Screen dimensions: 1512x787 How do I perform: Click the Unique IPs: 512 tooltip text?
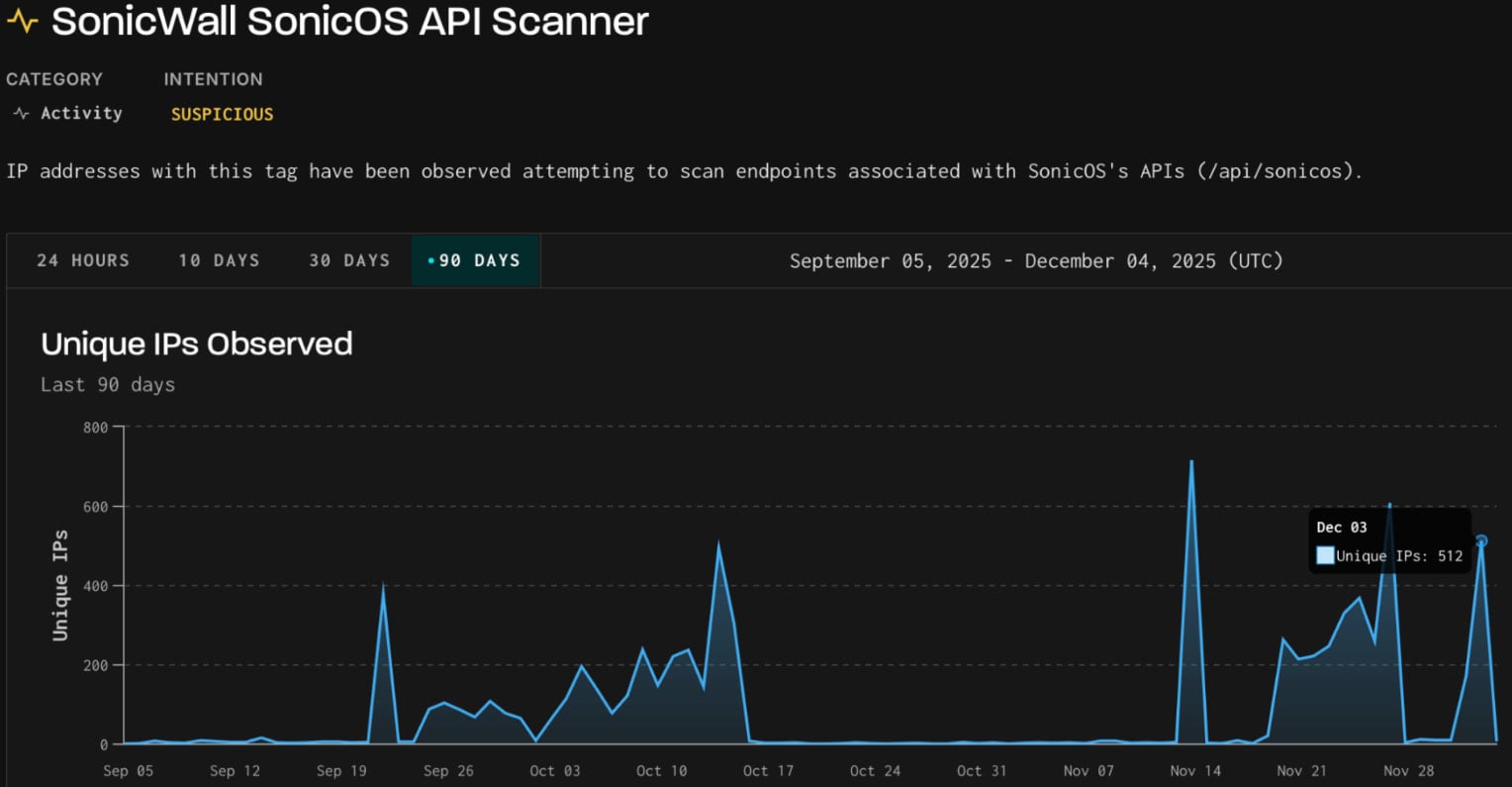pos(1398,556)
